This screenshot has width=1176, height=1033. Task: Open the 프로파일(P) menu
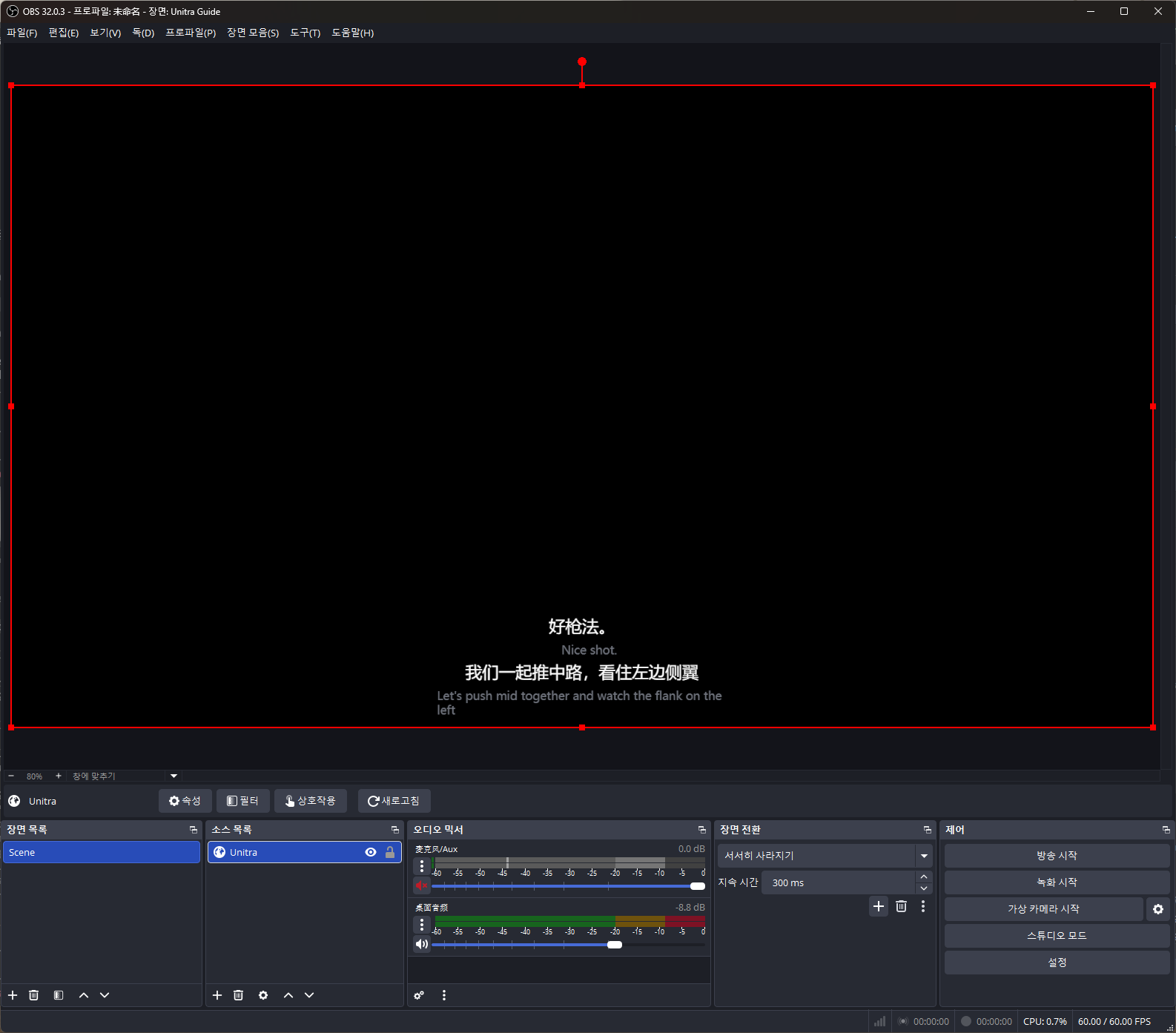pyautogui.click(x=191, y=33)
